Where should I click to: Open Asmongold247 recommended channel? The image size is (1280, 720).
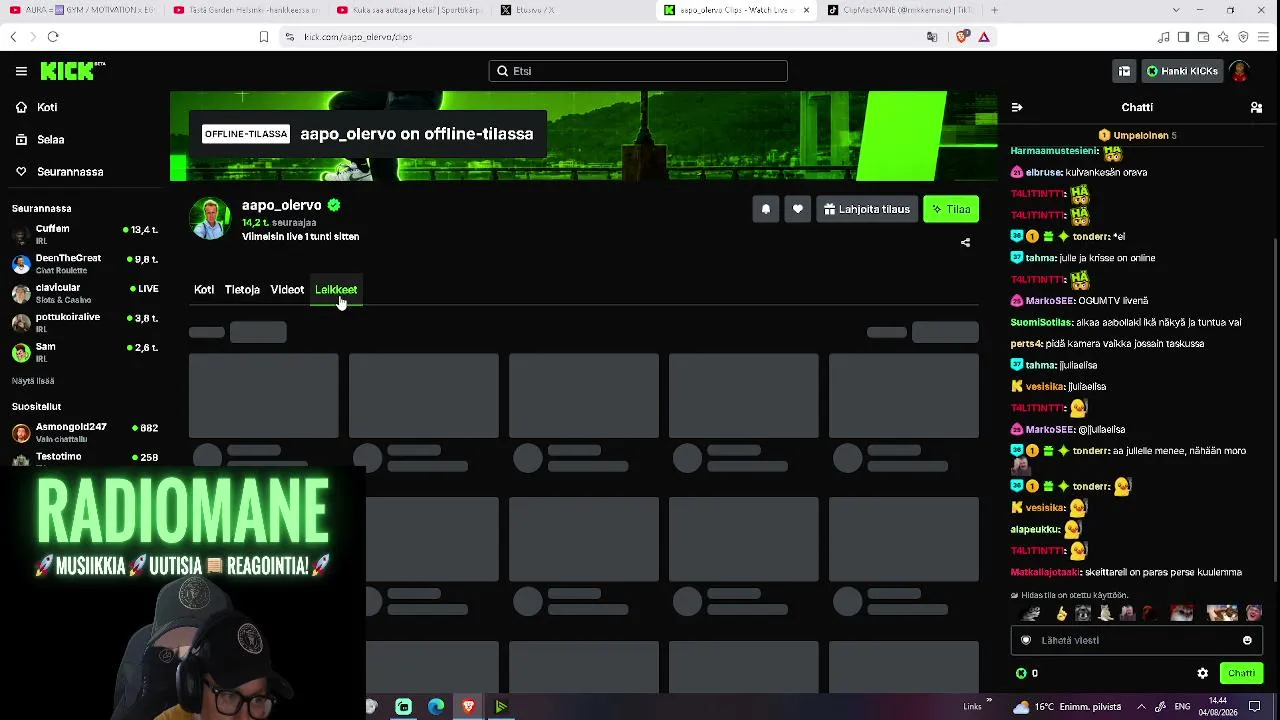pyautogui.click(x=85, y=432)
